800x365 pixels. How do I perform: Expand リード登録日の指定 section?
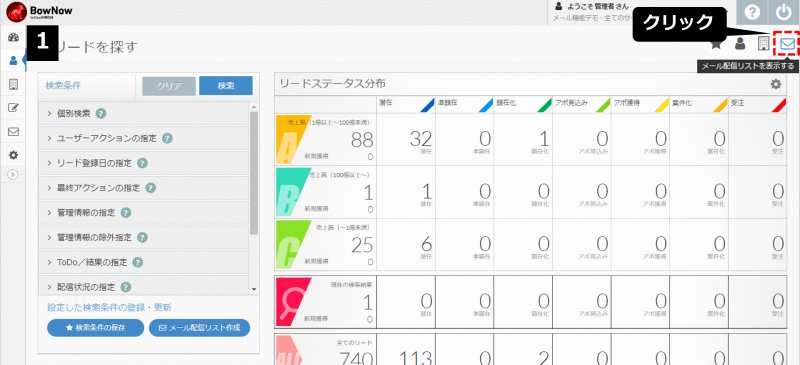pos(144,163)
